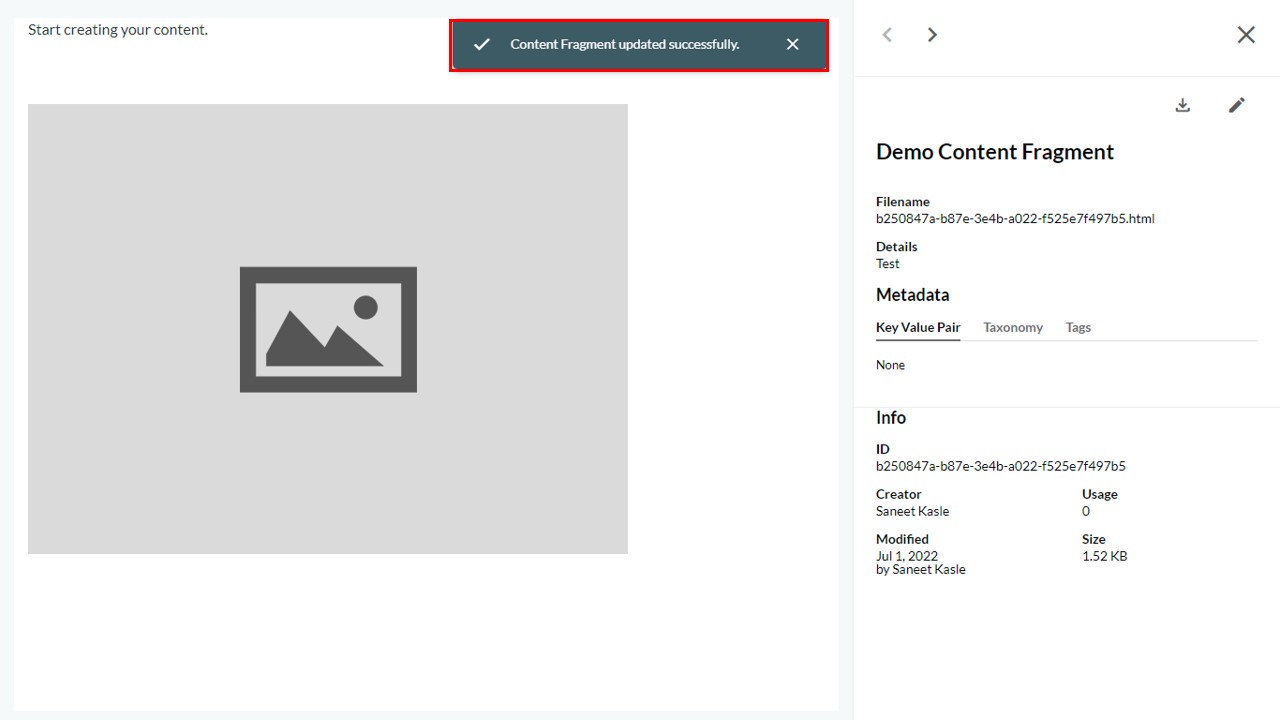Select the Key Value Pair tab
Viewport: 1280px width, 720px height.
pyautogui.click(x=918, y=327)
